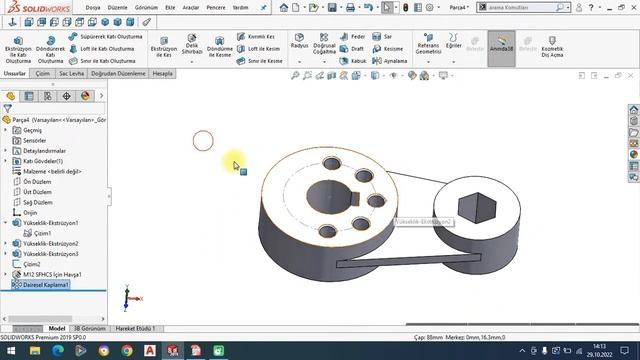Screen dimensions: 640x360
Task: Click the tree filter field
Action: tap(58, 109)
